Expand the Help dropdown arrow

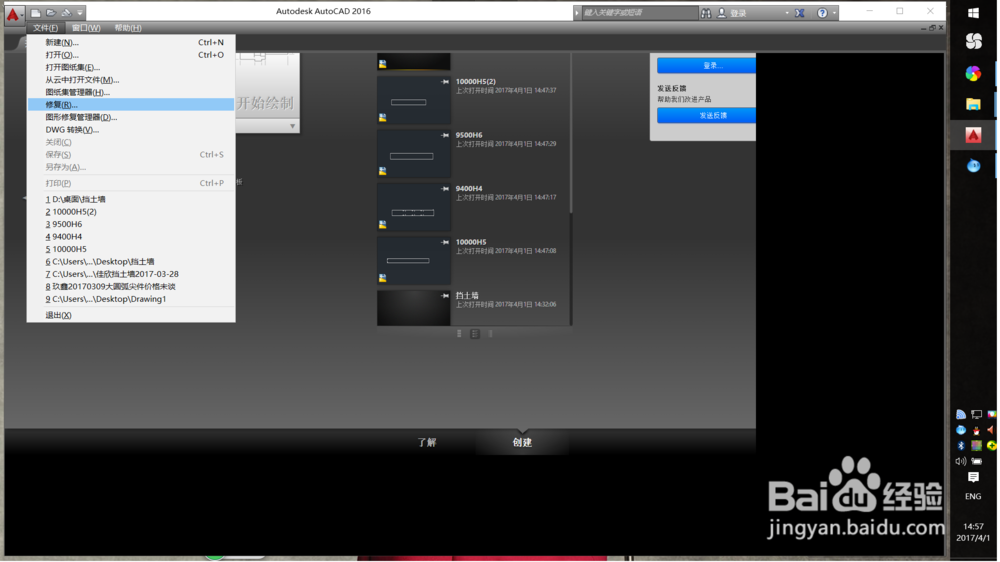[834, 13]
